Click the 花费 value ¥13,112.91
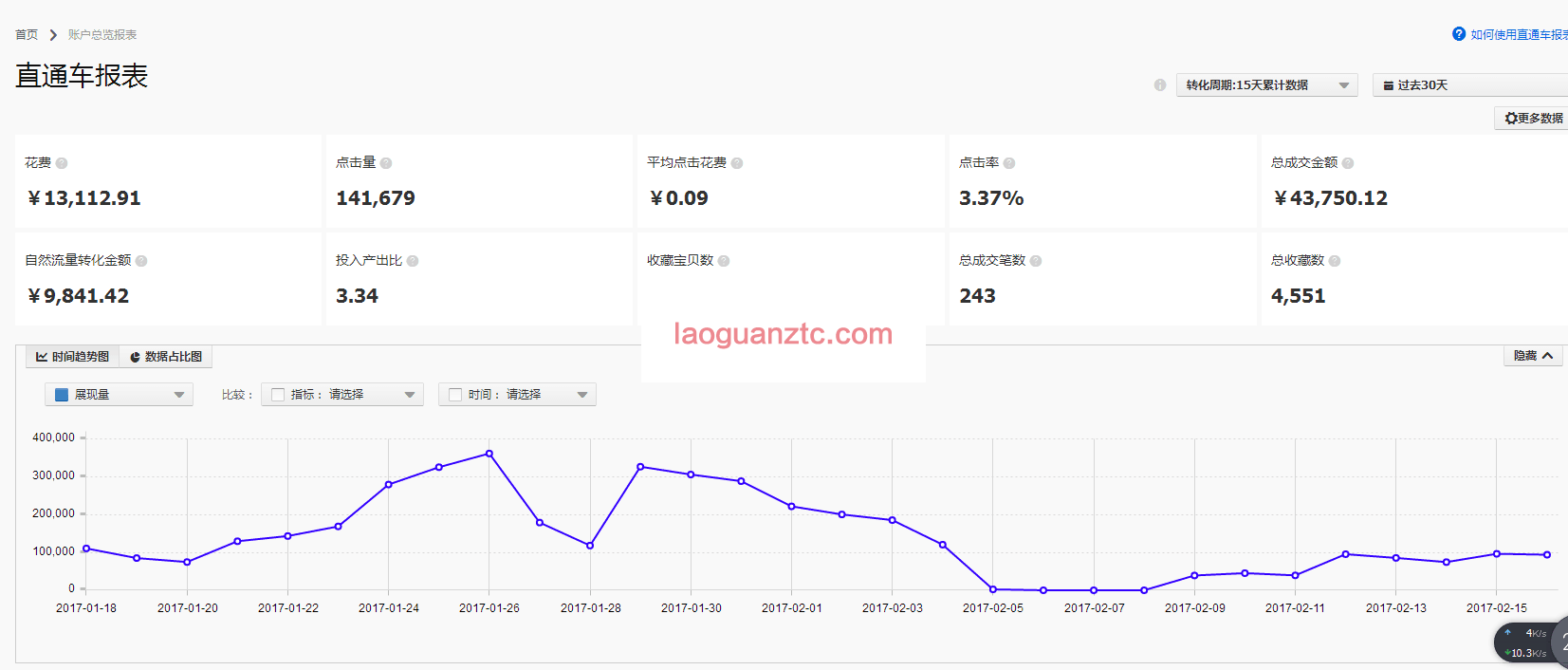Image resolution: width=1568 pixels, height=670 pixels. [84, 198]
